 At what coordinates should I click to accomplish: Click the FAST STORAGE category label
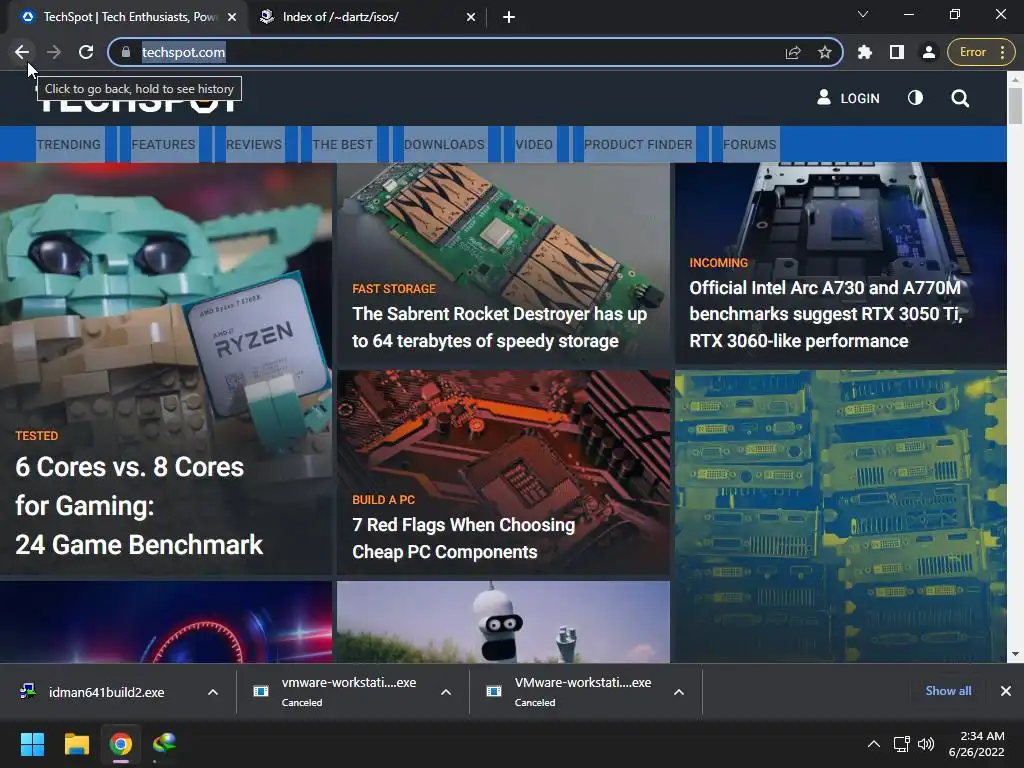click(x=394, y=289)
